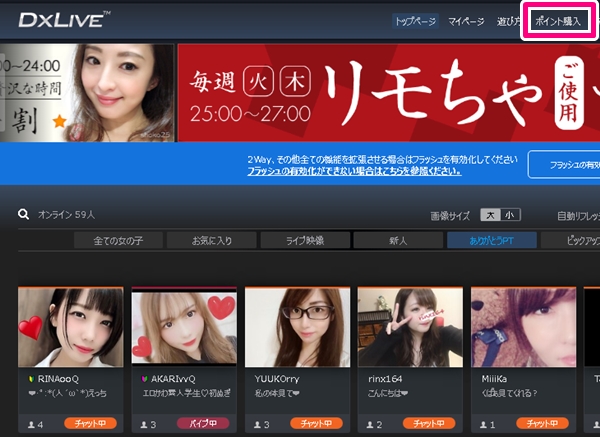The height and width of the screenshot is (437, 600).
Task: Set image size to 大
Action: pyautogui.click(x=490, y=215)
